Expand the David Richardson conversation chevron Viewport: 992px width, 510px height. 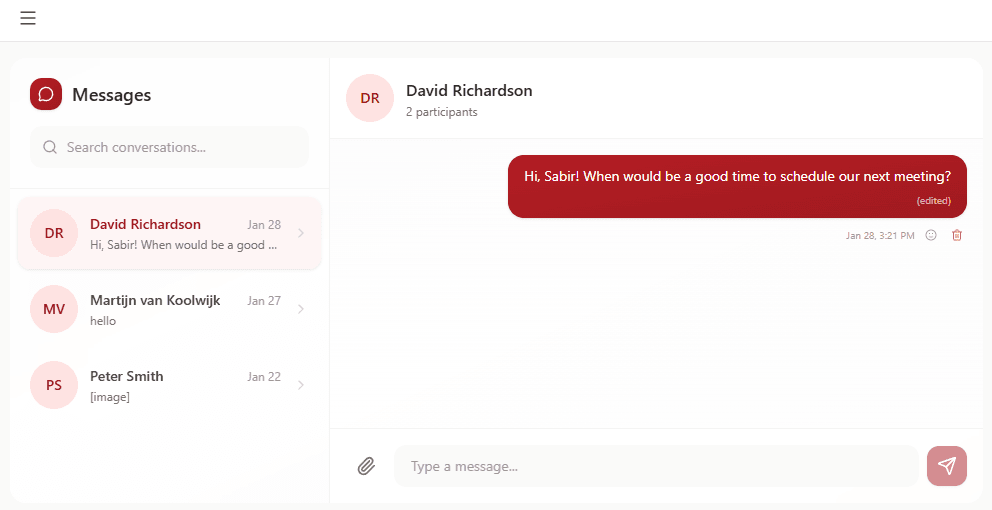[x=301, y=233]
